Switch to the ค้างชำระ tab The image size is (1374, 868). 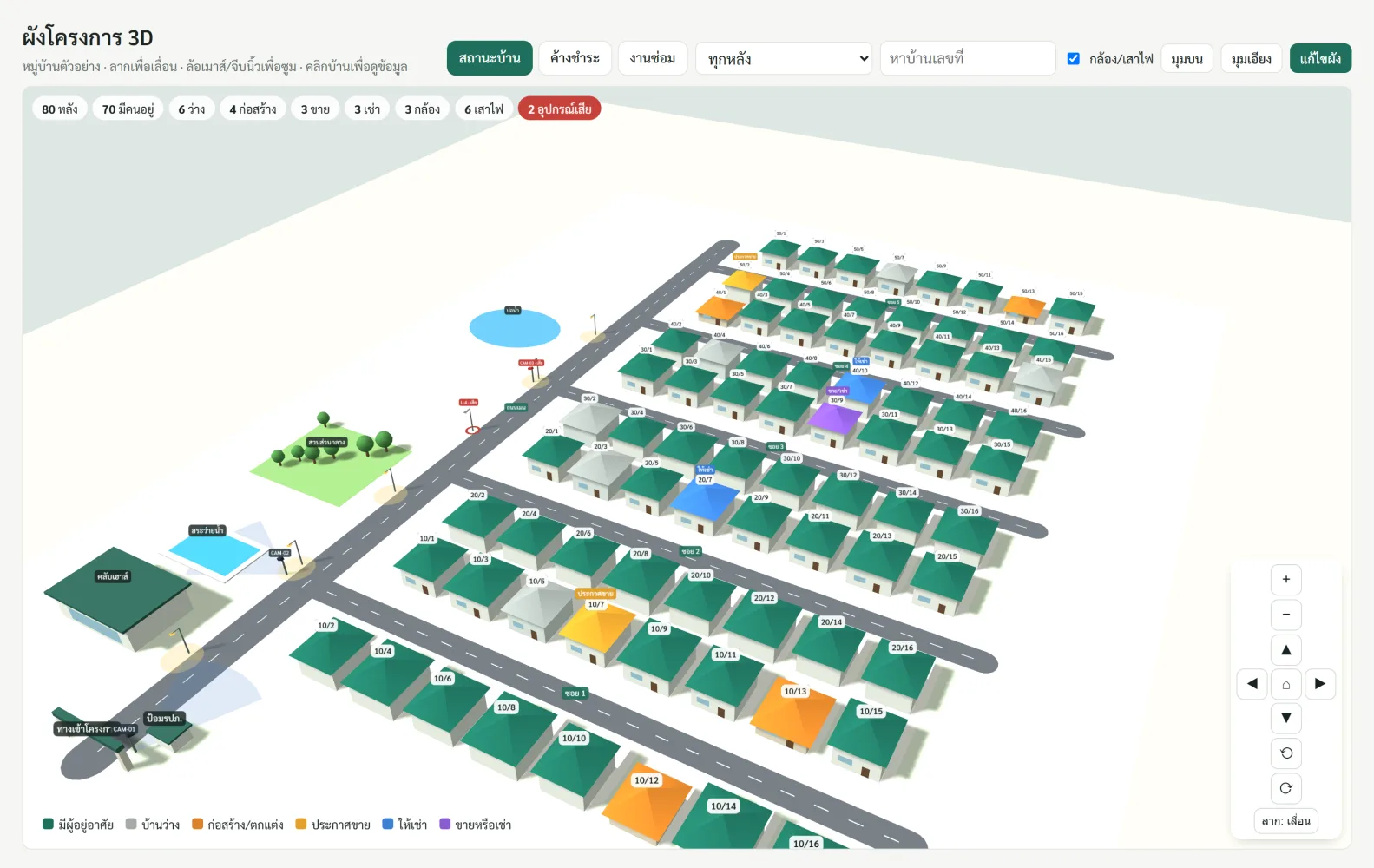[575, 58]
